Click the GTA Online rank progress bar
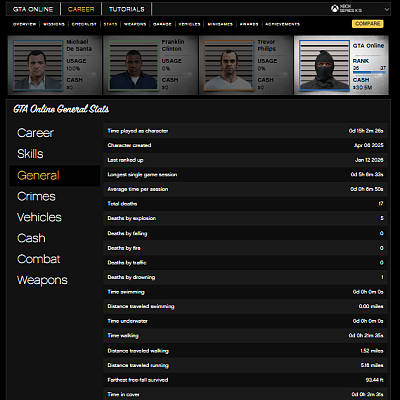 click(x=369, y=72)
